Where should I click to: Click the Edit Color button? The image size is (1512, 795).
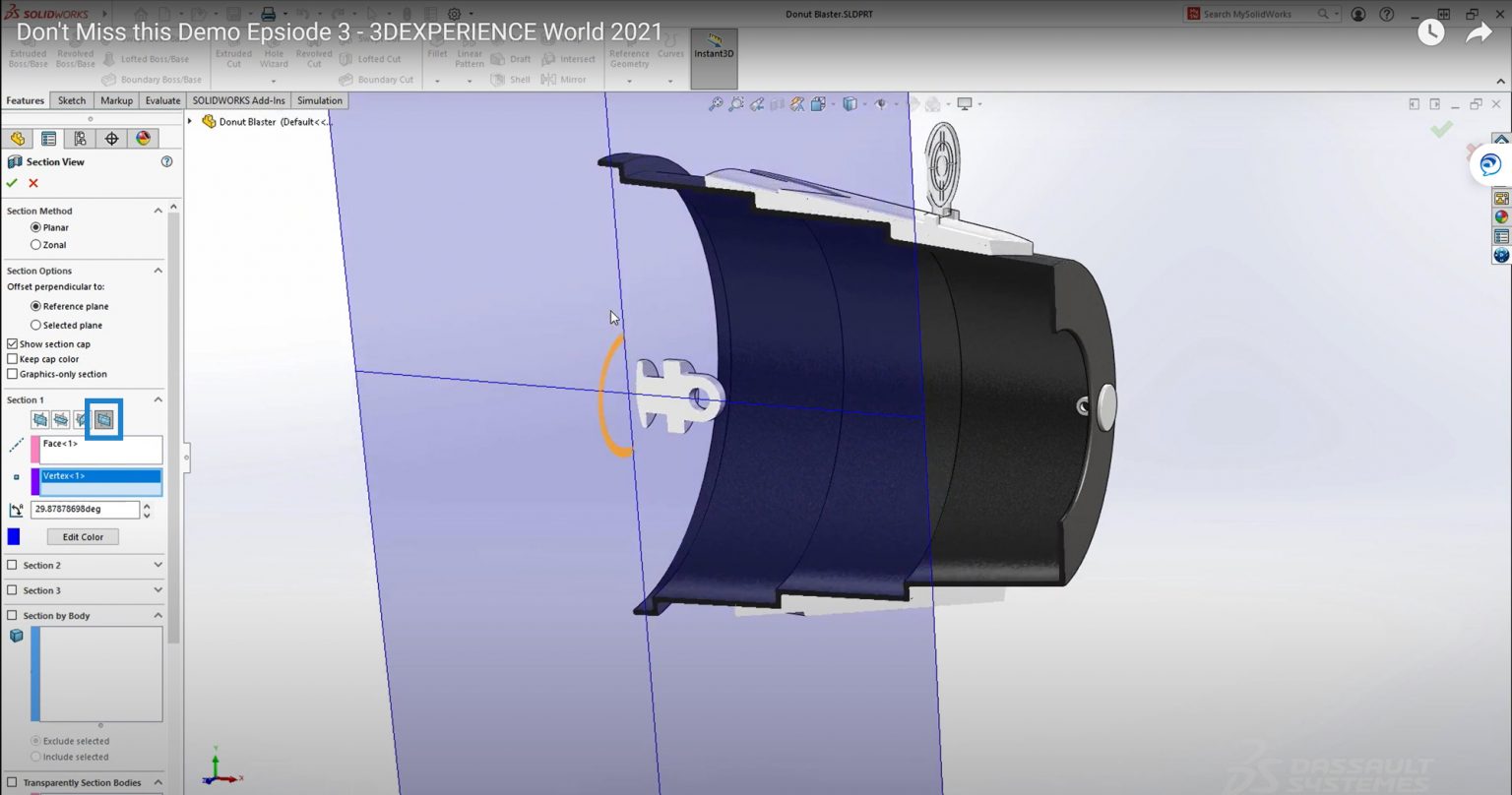[83, 537]
